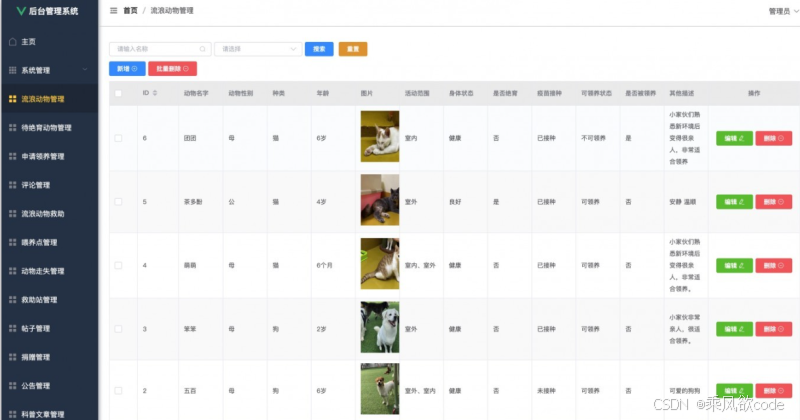The width and height of the screenshot is (800, 420).
Task: Check the row checkbox for ID 4
Action: tap(118, 265)
